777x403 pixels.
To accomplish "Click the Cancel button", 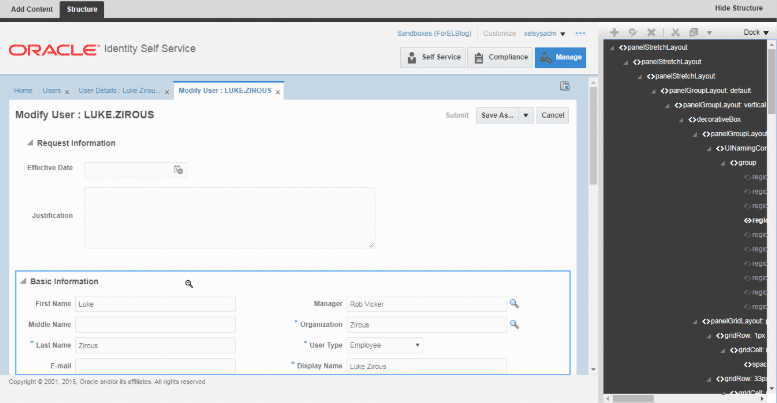I will (x=553, y=115).
